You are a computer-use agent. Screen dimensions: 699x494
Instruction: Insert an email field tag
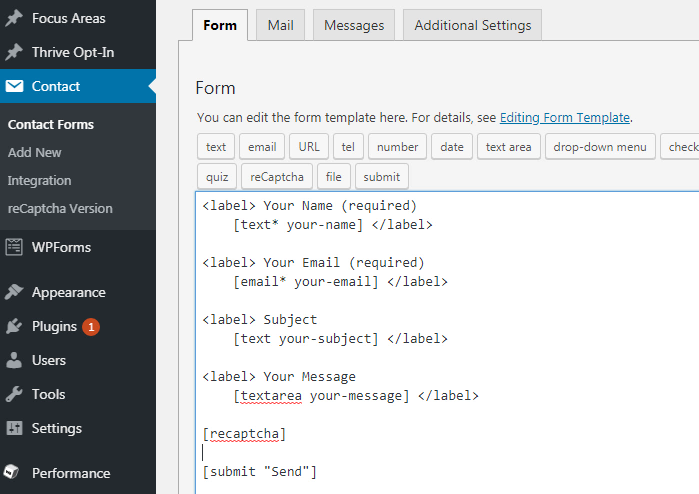tap(262, 147)
